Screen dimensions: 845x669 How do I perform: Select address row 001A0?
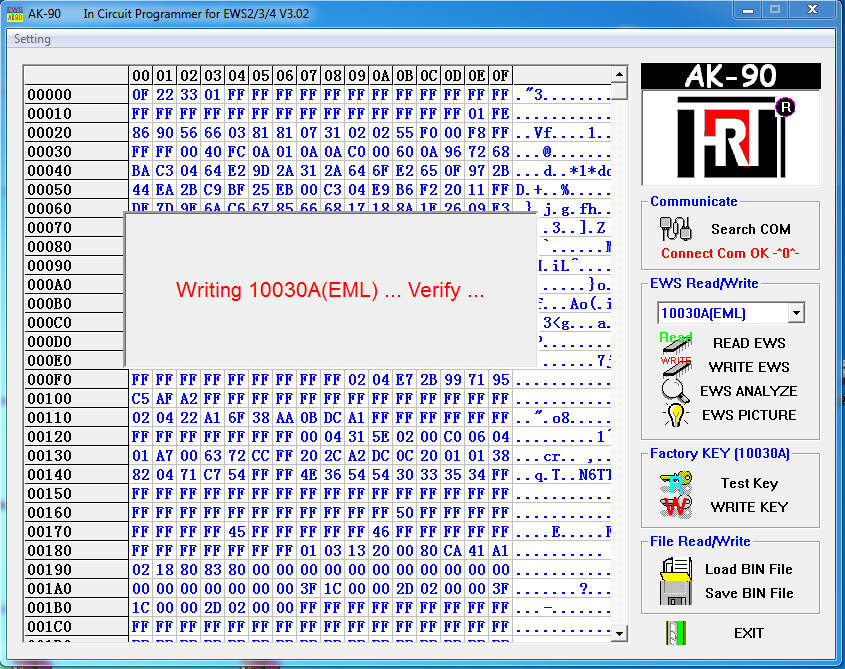coord(76,589)
